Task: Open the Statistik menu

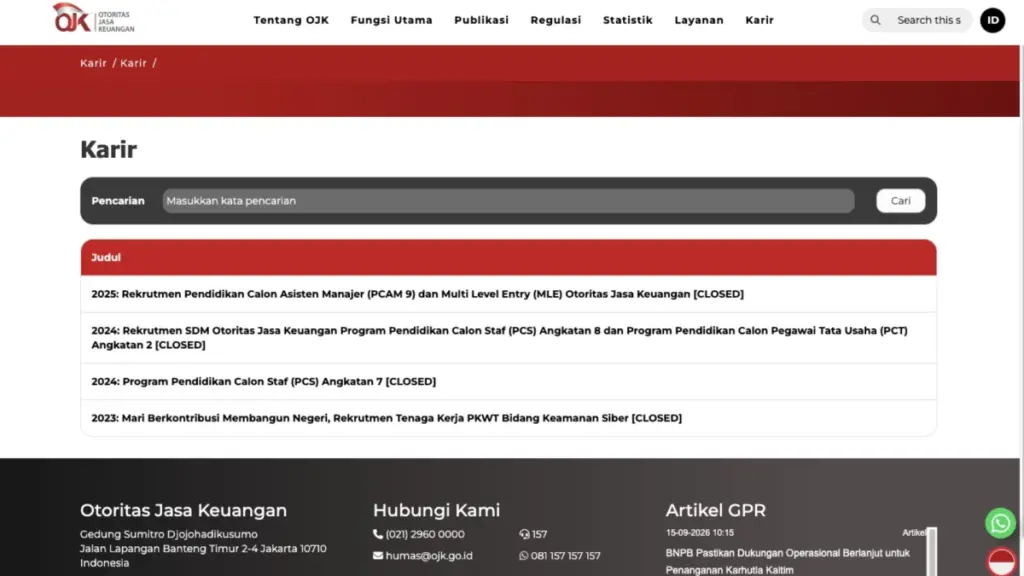Action: click(628, 20)
